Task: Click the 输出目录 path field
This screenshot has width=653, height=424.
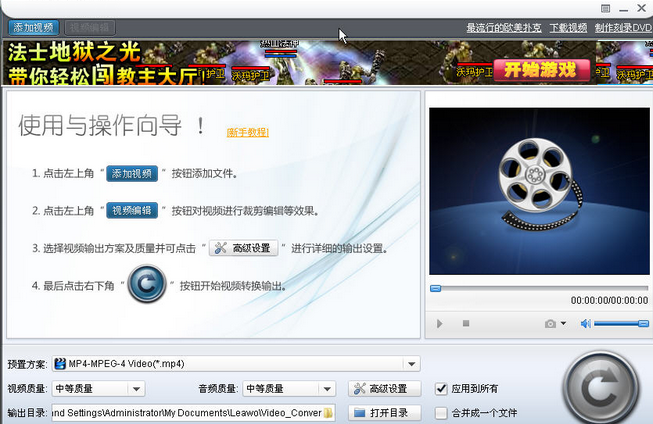Action: 193,413
